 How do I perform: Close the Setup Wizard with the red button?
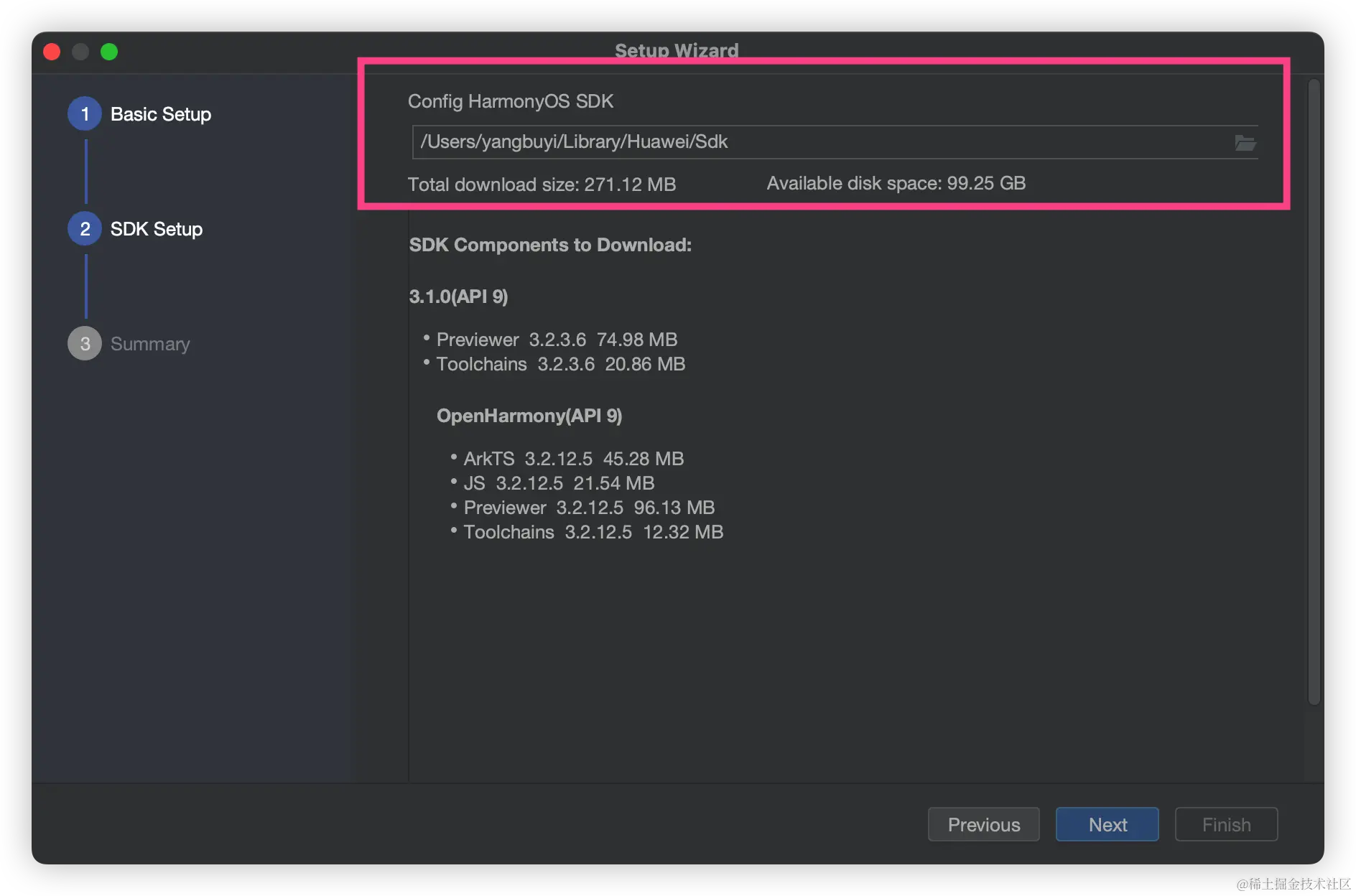[52, 52]
